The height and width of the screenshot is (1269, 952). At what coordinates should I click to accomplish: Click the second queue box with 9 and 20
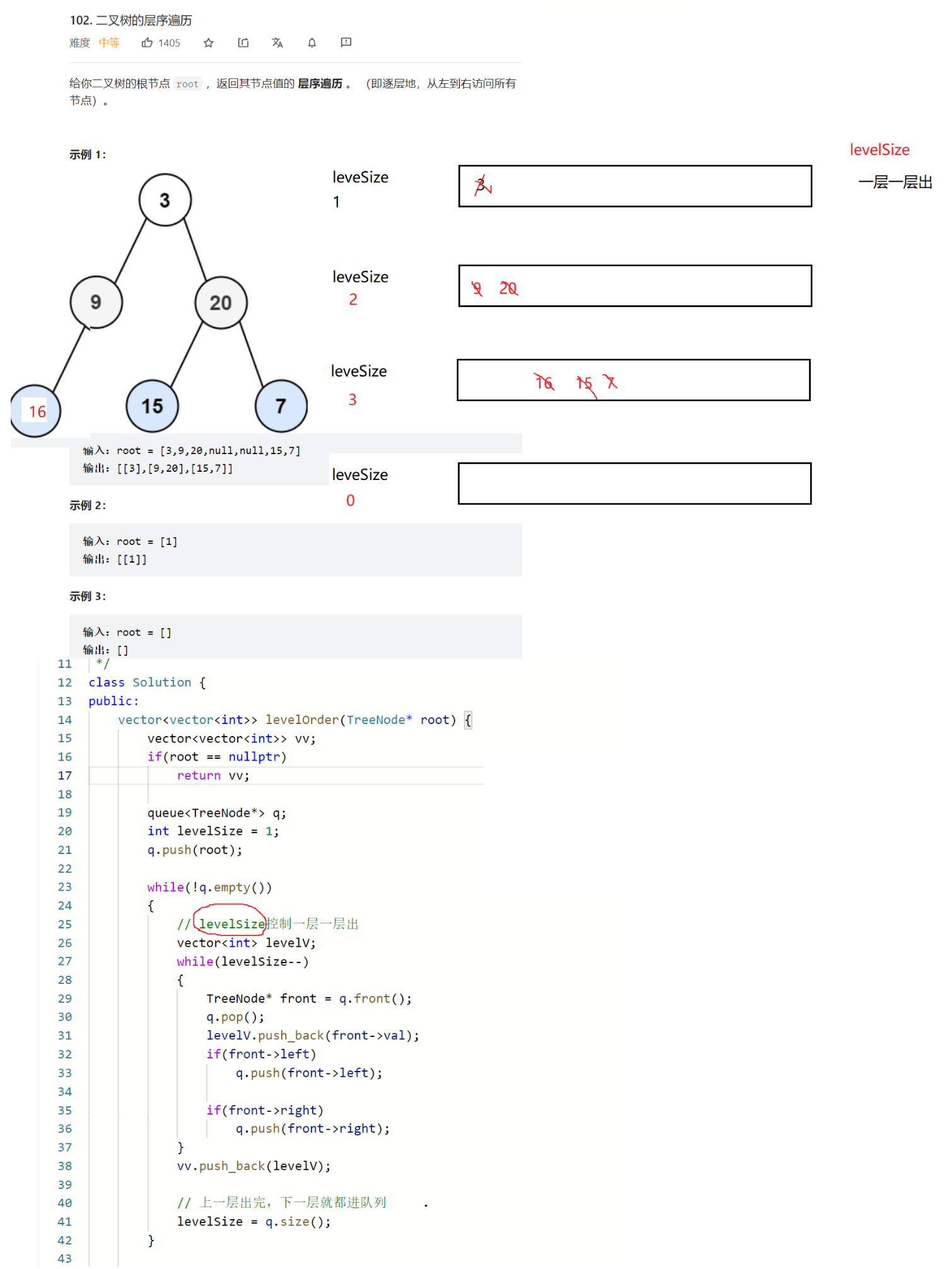635,286
